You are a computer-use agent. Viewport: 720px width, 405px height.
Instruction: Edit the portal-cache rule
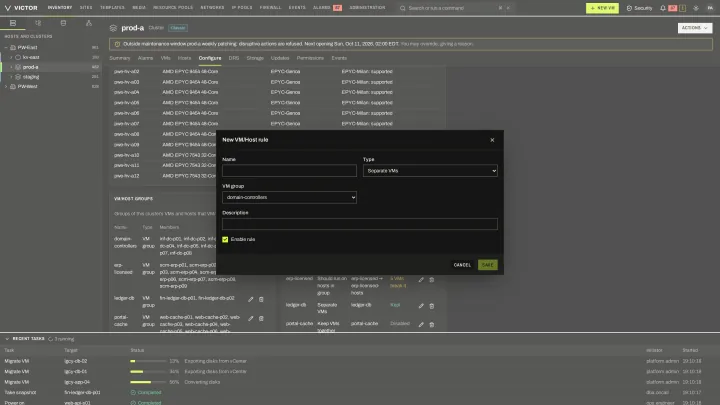pyautogui.click(x=421, y=324)
